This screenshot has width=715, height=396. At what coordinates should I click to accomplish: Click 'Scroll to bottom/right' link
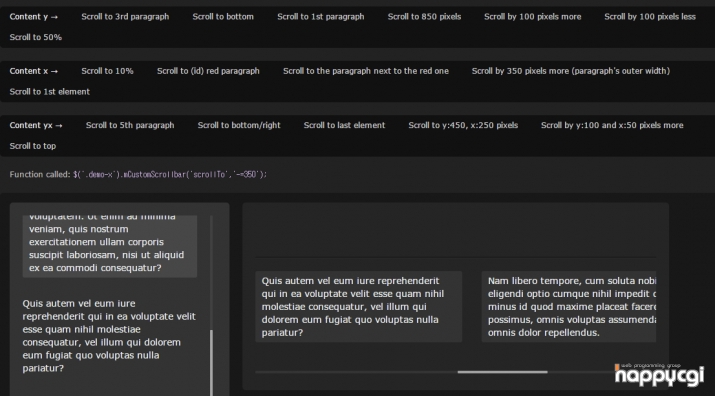(239, 125)
